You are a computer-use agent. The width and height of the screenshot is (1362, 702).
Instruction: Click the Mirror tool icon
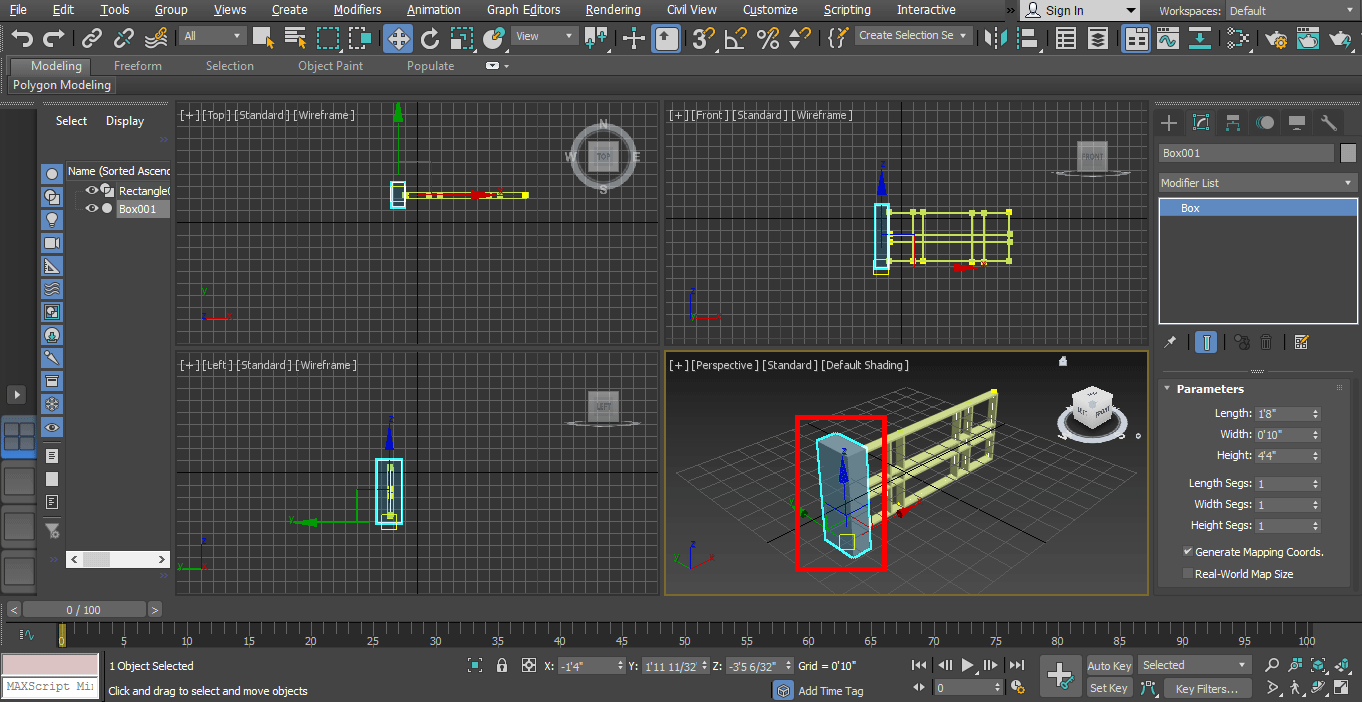[994, 40]
